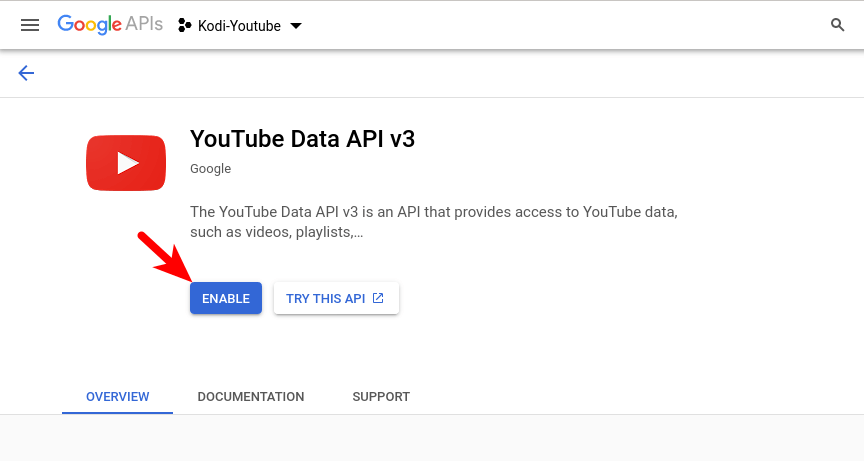The width and height of the screenshot is (864, 461).
Task: Click the Google APIs logo
Action: tap(109, 25)
